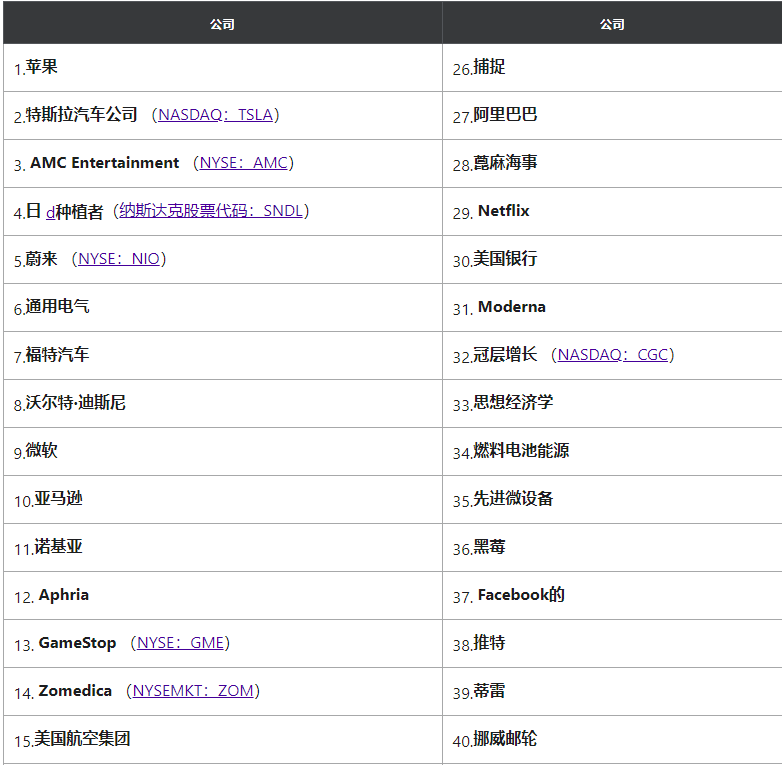The width and height of the screenshot is (782, 765).
Task: Click the 33.思想经济学 cell
Action: pyautogui.click(x=612, y=403)
